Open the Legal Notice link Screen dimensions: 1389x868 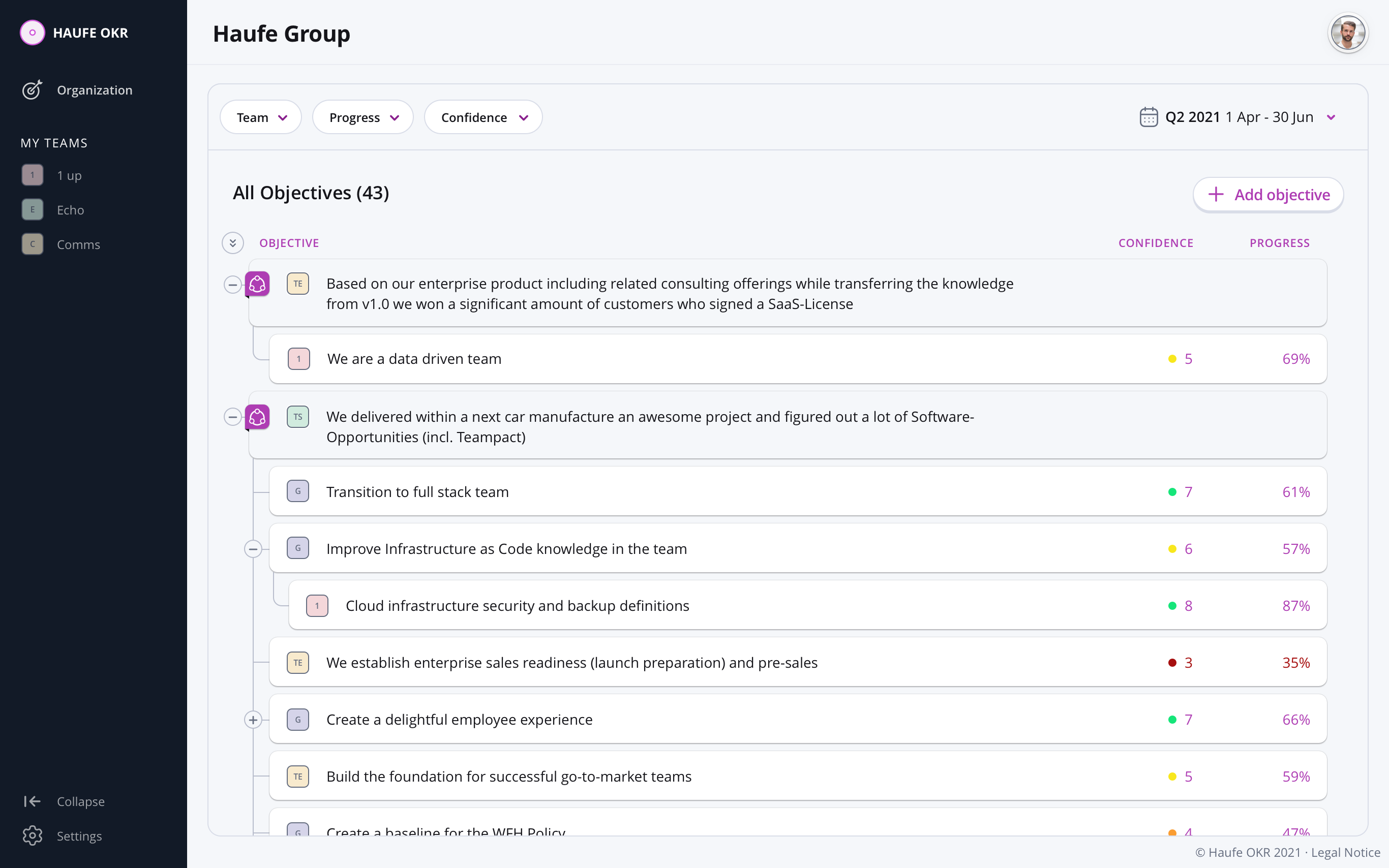point(1345,853)
